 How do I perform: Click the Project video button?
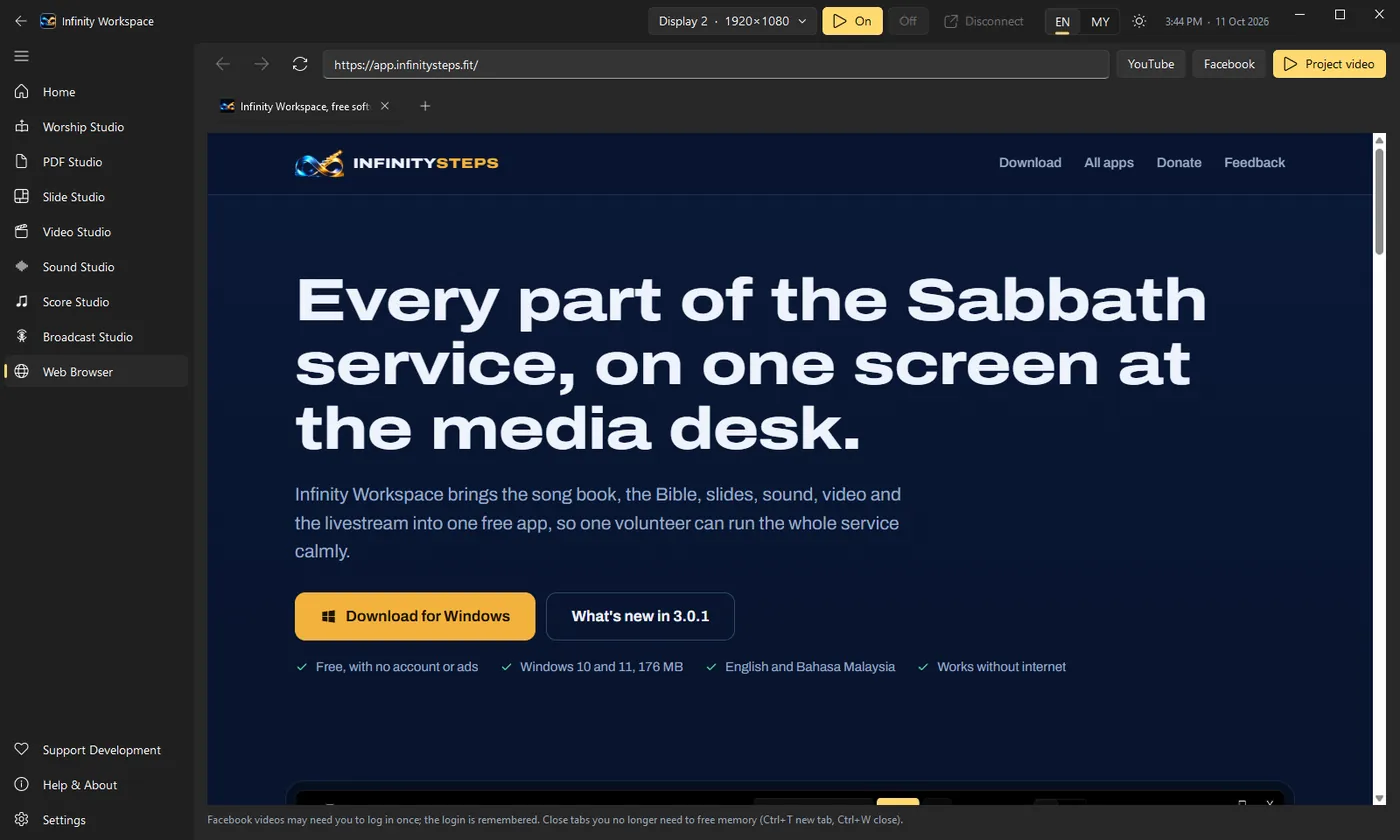point(1329,64)
